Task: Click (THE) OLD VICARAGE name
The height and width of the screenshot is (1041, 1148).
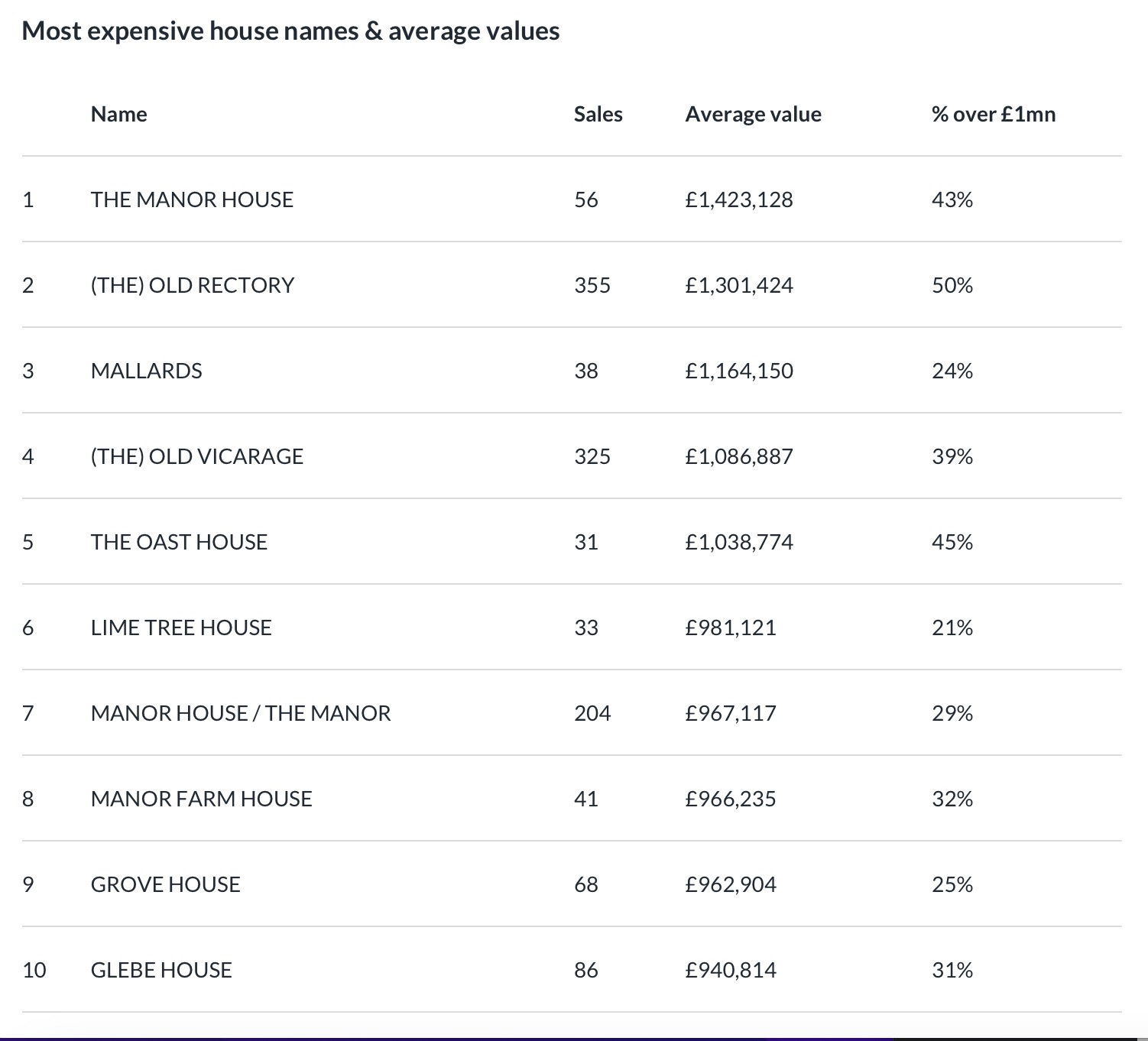Action: [x=196, y=456]
